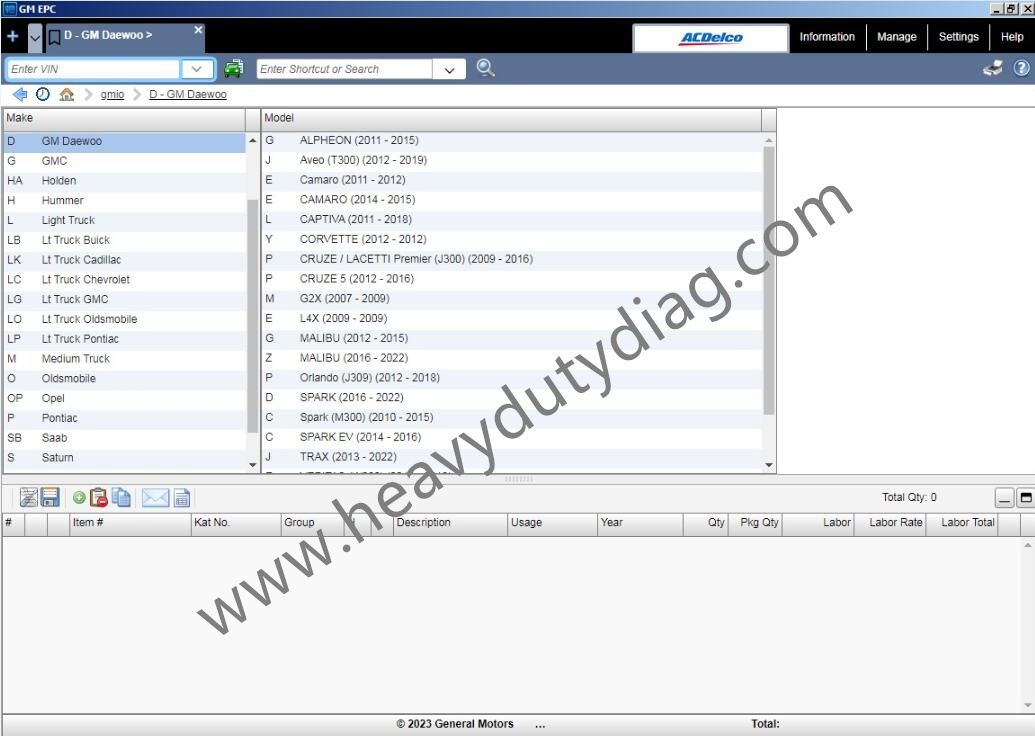Screen dimensions: 1035x736
Task: Sort by the Item # column header
Action: (x=129, y=523)
